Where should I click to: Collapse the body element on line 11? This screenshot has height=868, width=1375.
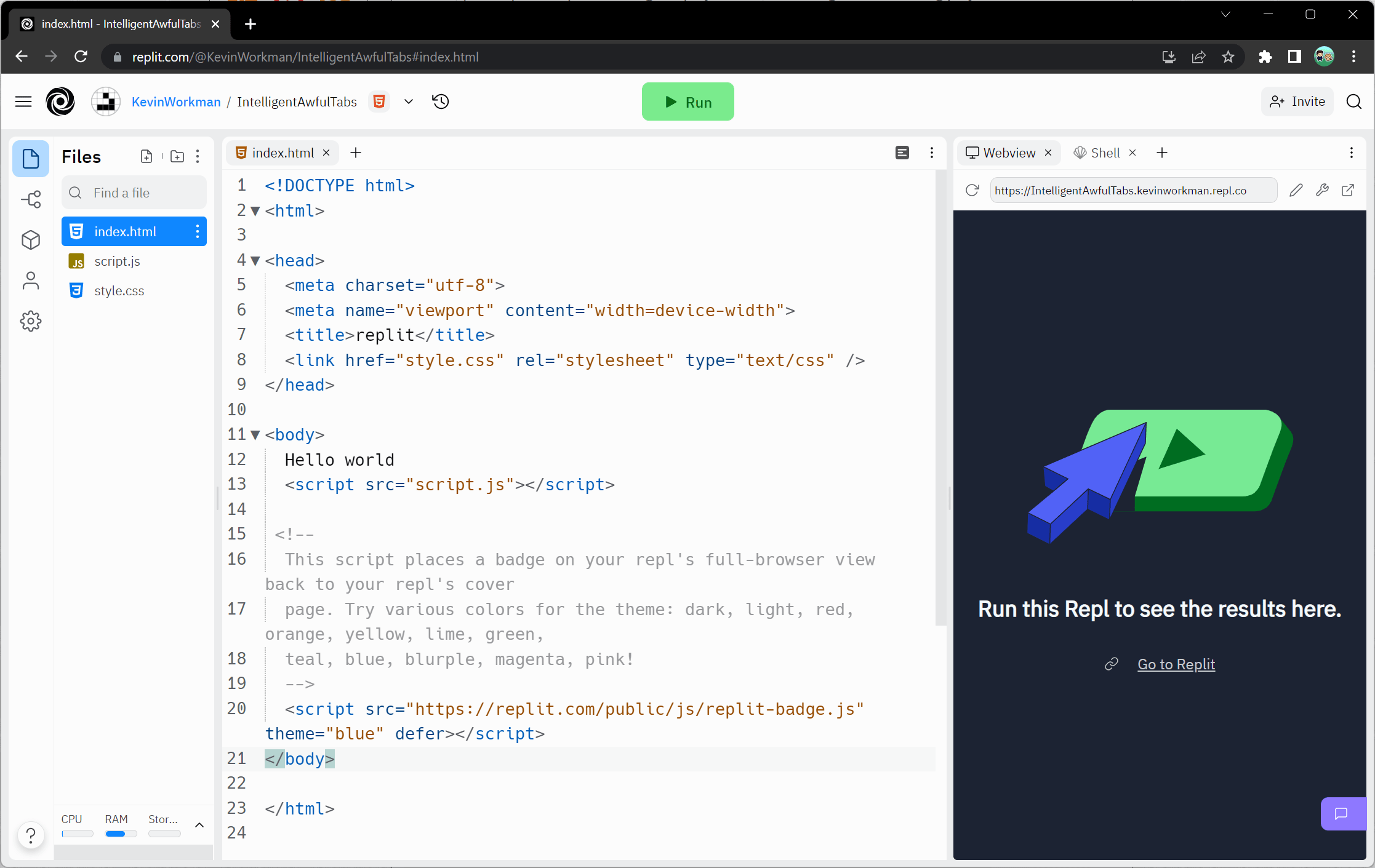click(255, 434)
